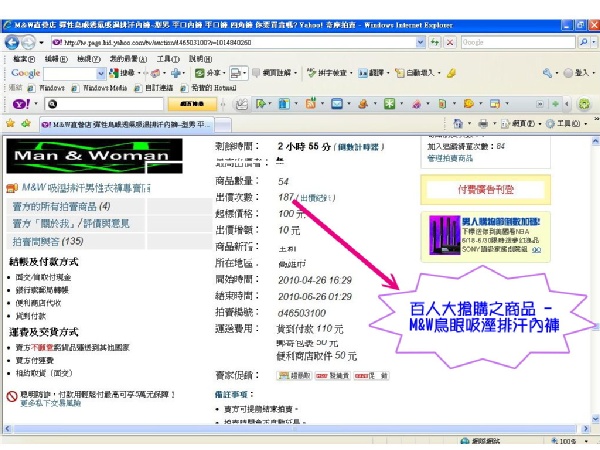Click the Print icon on IE command bar
Viewport: 600px width, 450px height.
tap(483, 123)
